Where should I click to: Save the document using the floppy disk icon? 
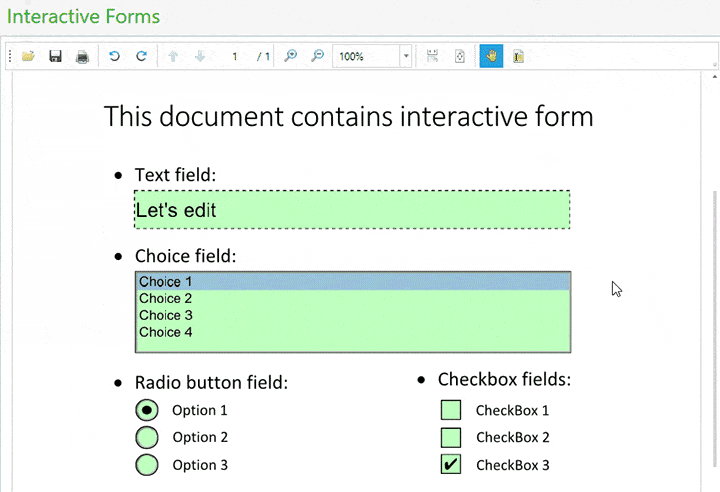[56, 57]
